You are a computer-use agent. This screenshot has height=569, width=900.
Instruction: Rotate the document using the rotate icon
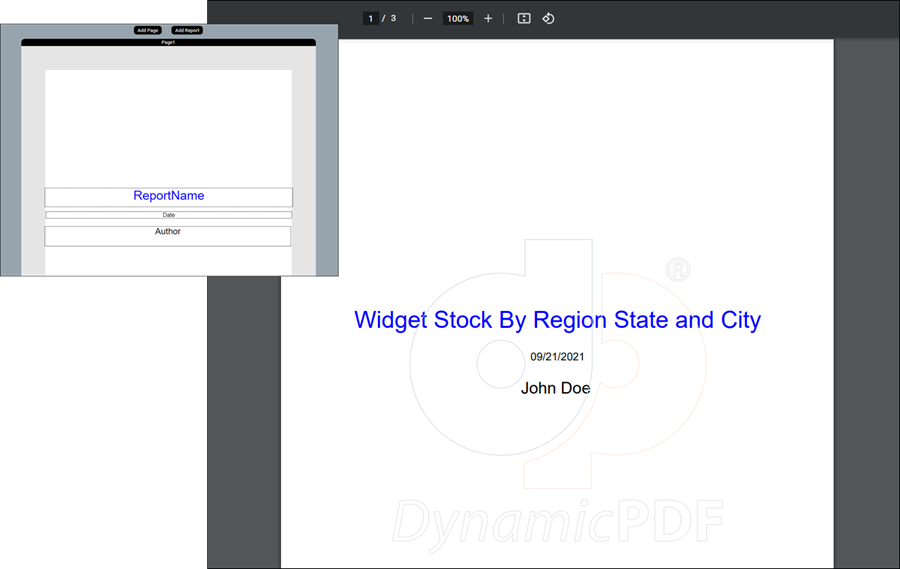click(549, 19)
